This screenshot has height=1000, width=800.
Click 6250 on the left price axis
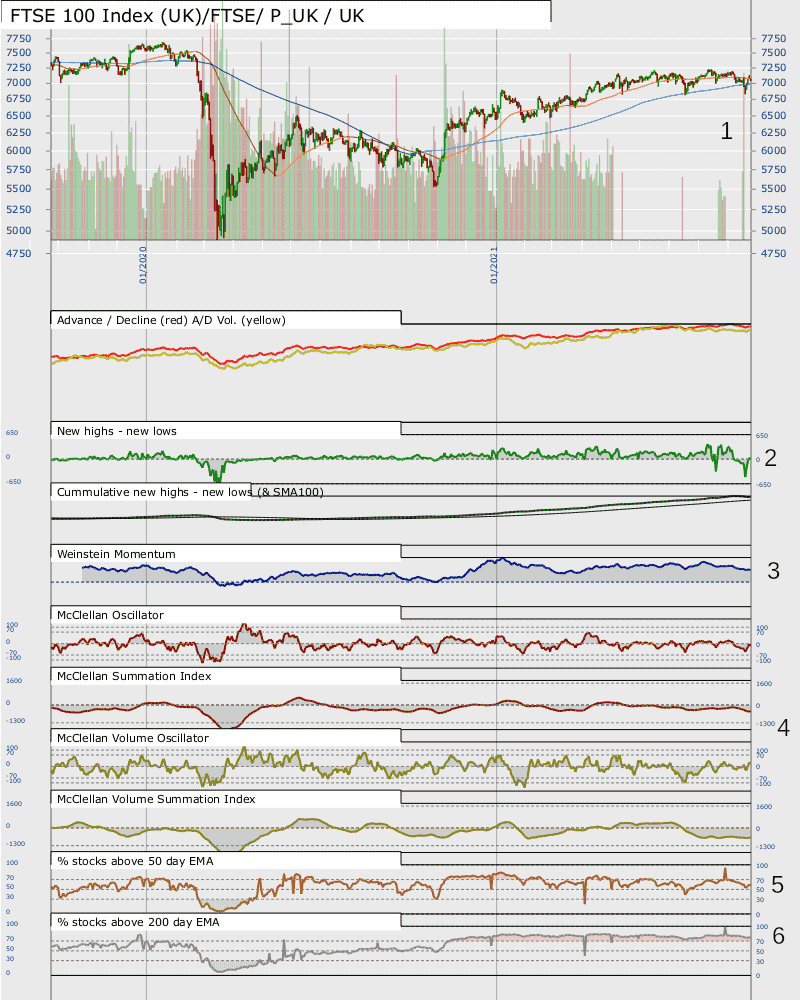[19, 133]
